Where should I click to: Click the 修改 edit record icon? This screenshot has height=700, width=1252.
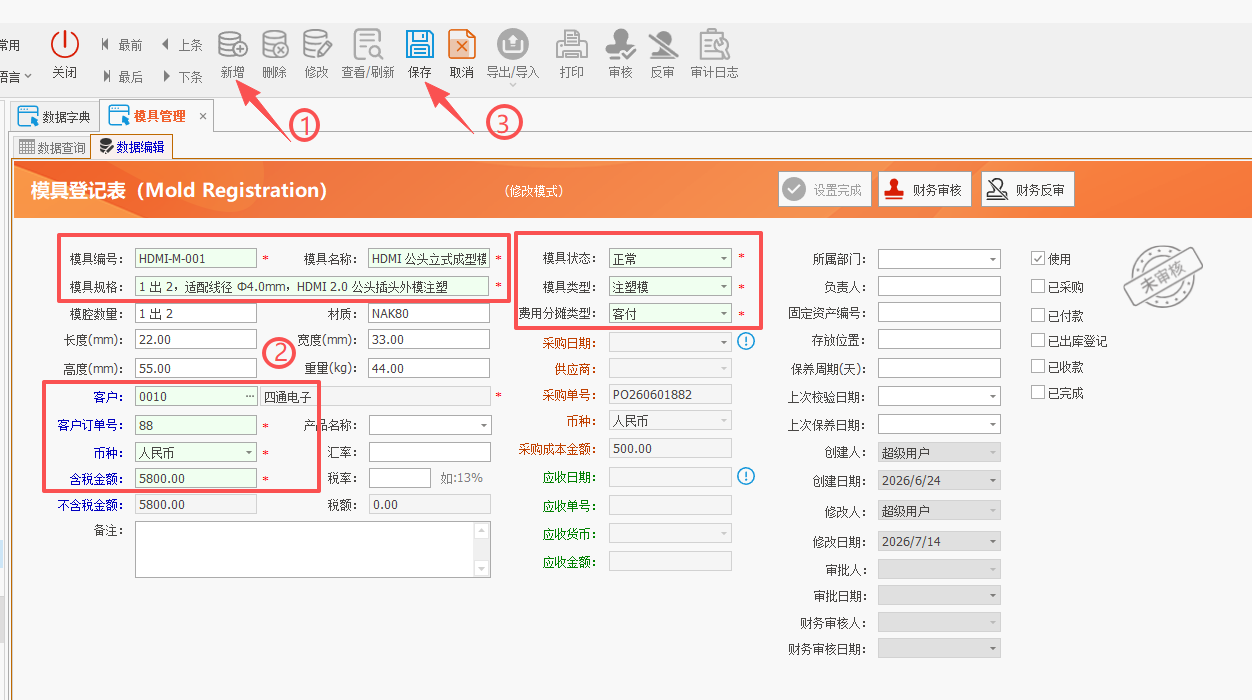click(317, 44)
